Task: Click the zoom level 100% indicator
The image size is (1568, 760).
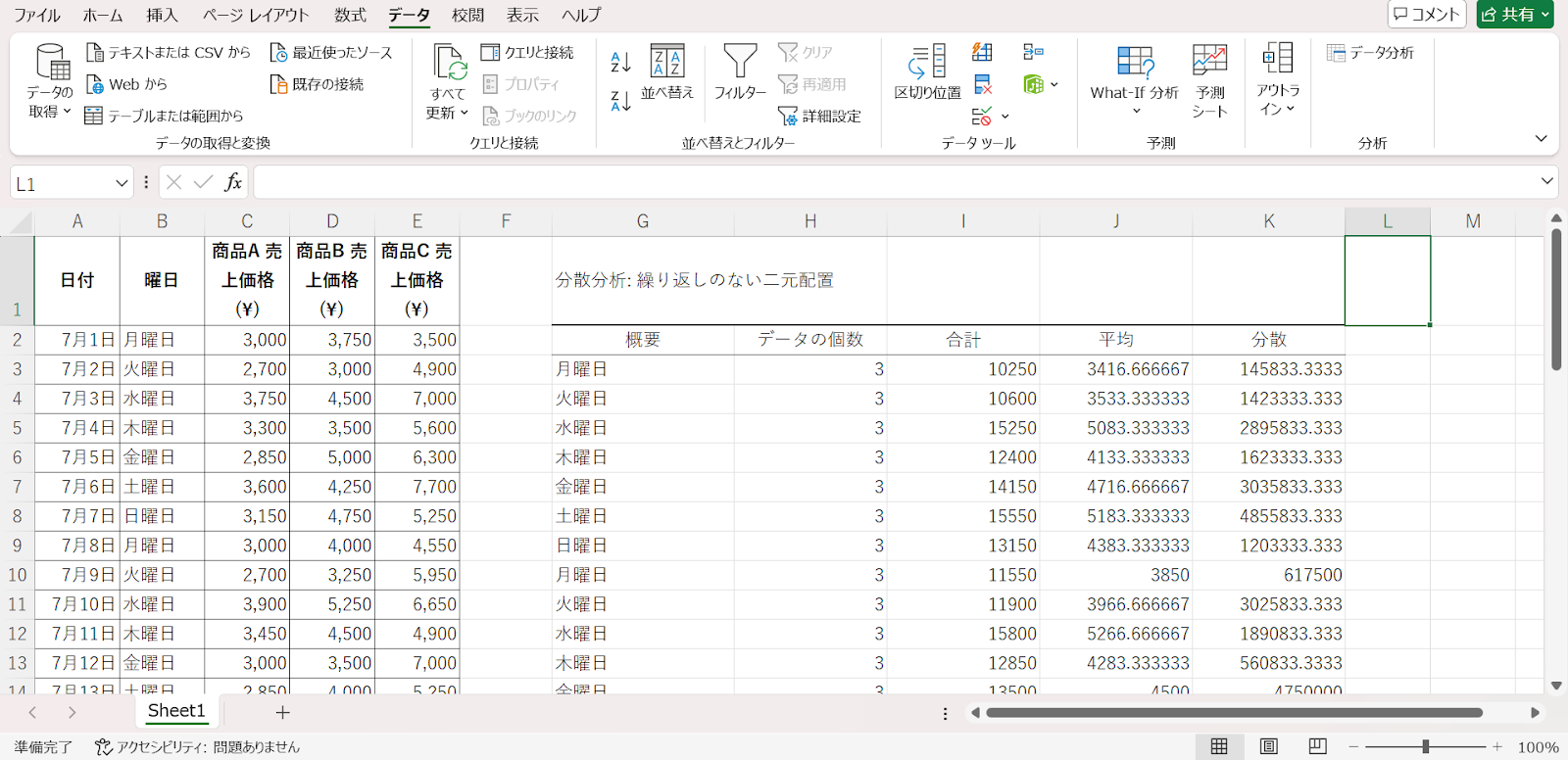Action: tap(1538, 746)
